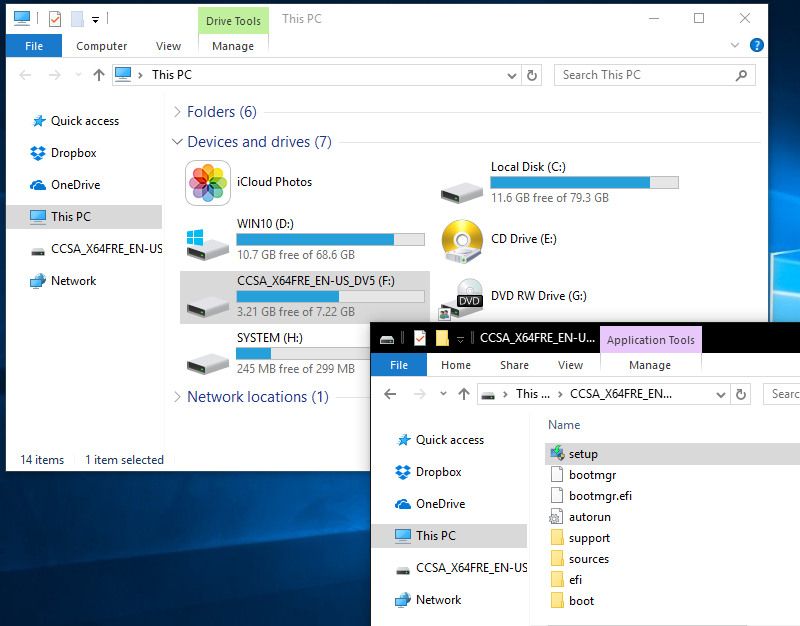Screen dimensions: 800x626
Task: Open File menu in This PC window
Action: pos(34,46)
